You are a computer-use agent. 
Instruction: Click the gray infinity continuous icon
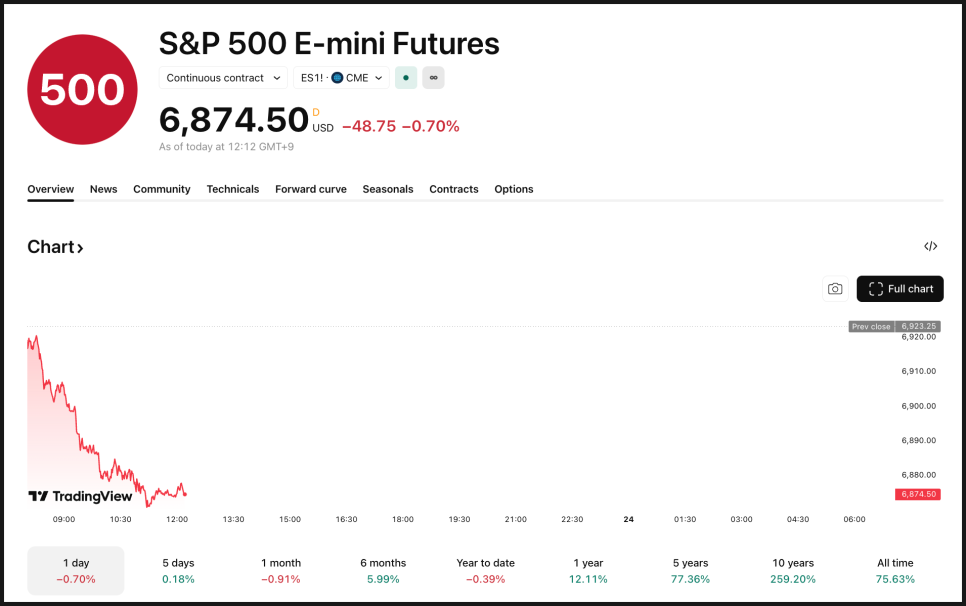(x=433, y=78)
